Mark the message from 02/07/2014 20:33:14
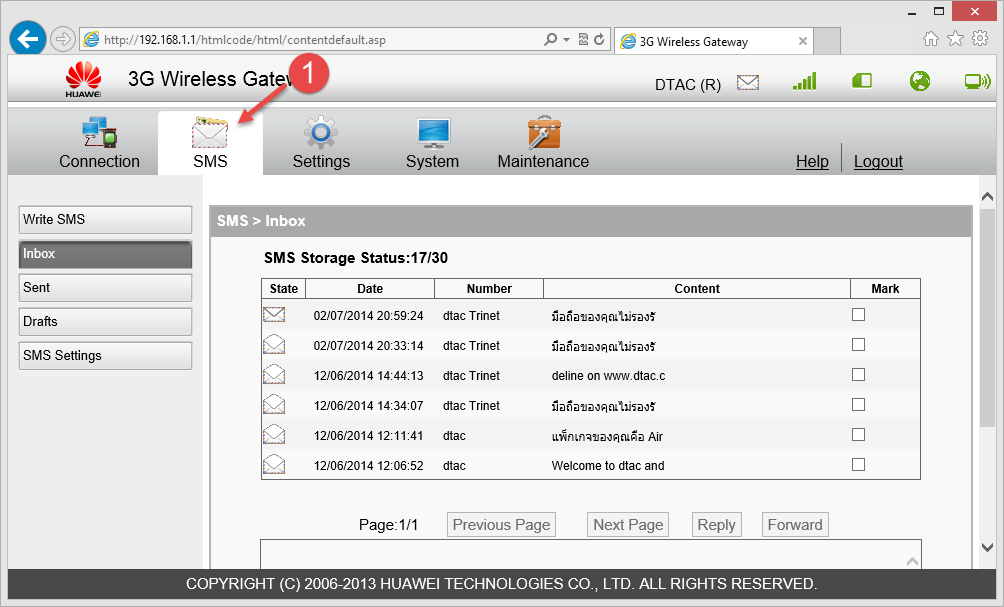This screenshot has height=607, width=1004. pos(859,344)
